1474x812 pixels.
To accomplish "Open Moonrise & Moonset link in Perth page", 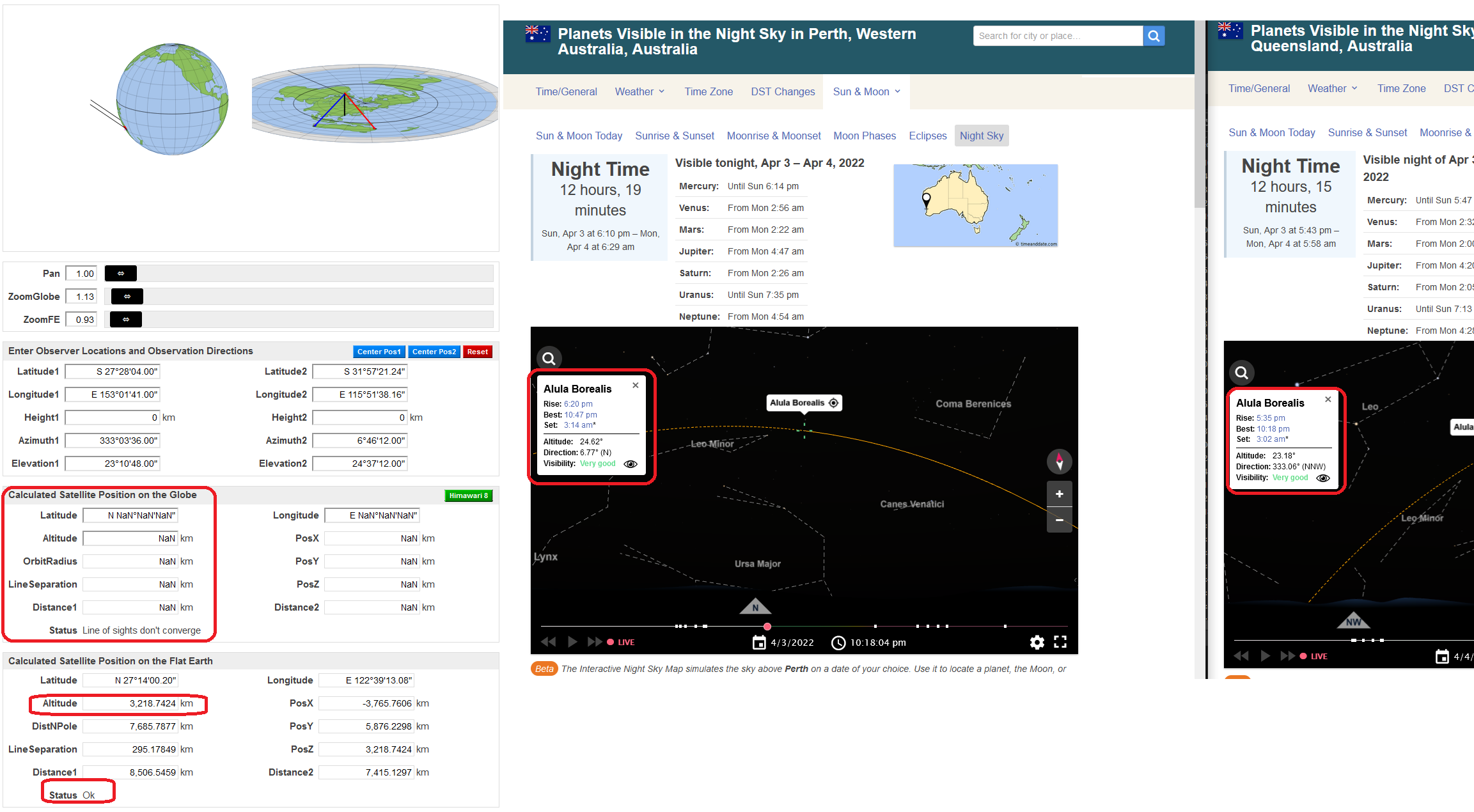I will tap(774, 136).
